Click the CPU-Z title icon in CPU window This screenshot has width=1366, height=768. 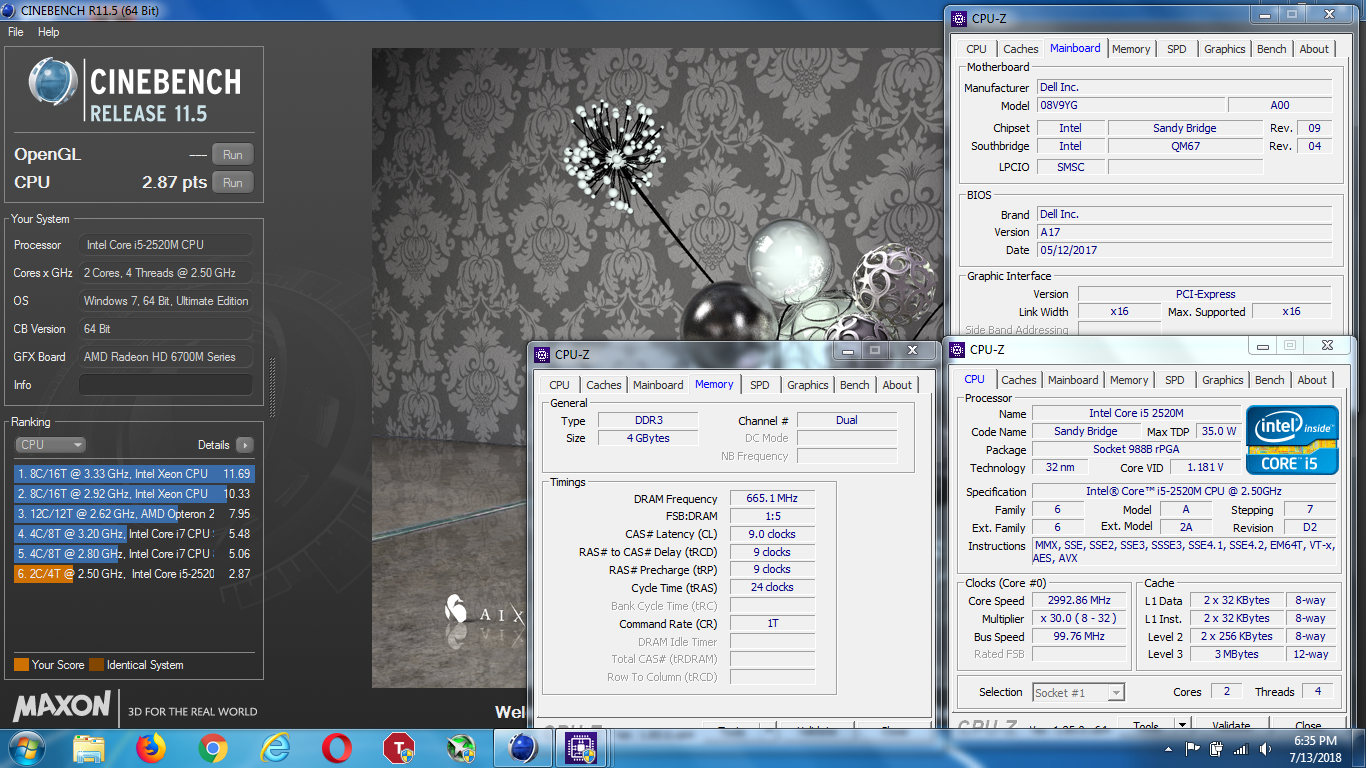point(957,349)
